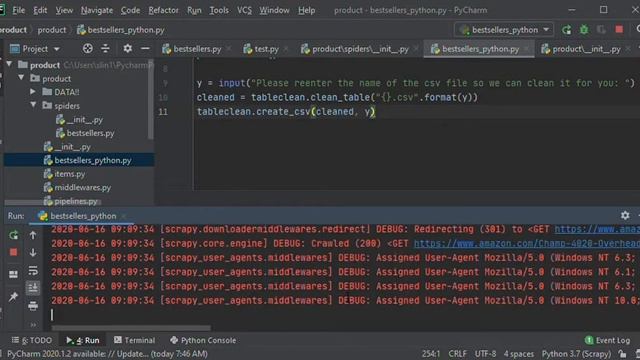Open the TODO tool window
The height and width of the screenshot is (360, 640).
(32, 340)
